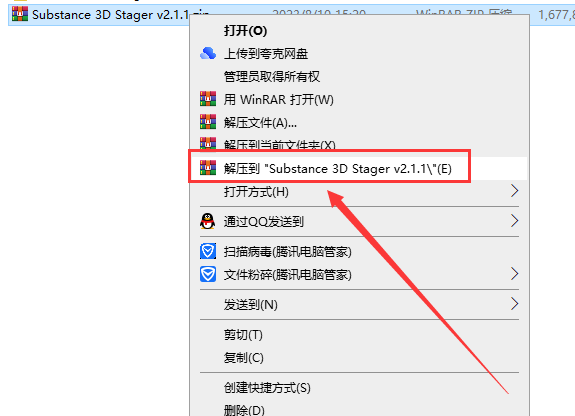This screenshot has height=416, width=575.
Task: Select the Substance 3D Stager v2.1.1 zip file
Action: point(110,15)
